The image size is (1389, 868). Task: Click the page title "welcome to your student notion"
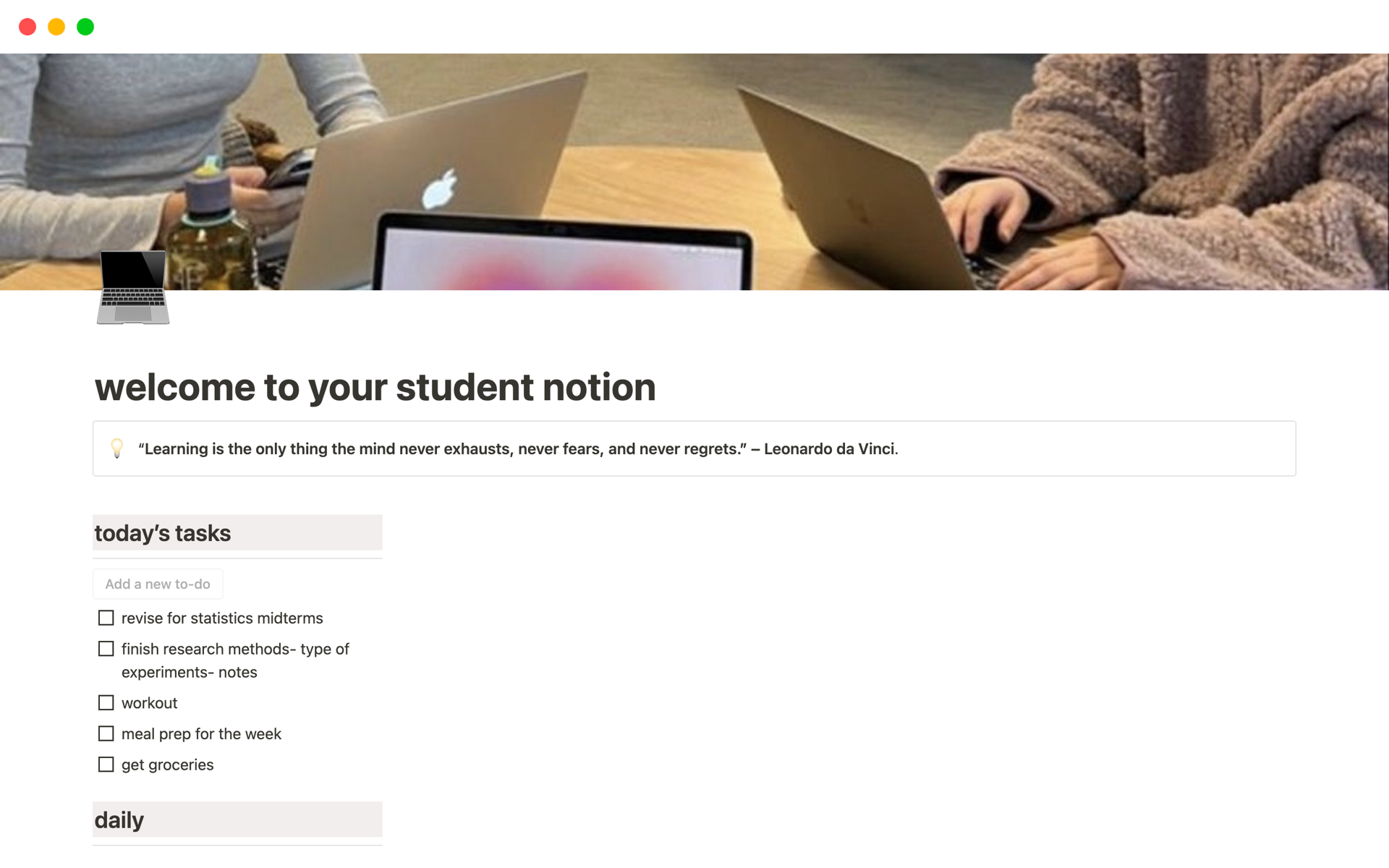(x=375, y=387)
